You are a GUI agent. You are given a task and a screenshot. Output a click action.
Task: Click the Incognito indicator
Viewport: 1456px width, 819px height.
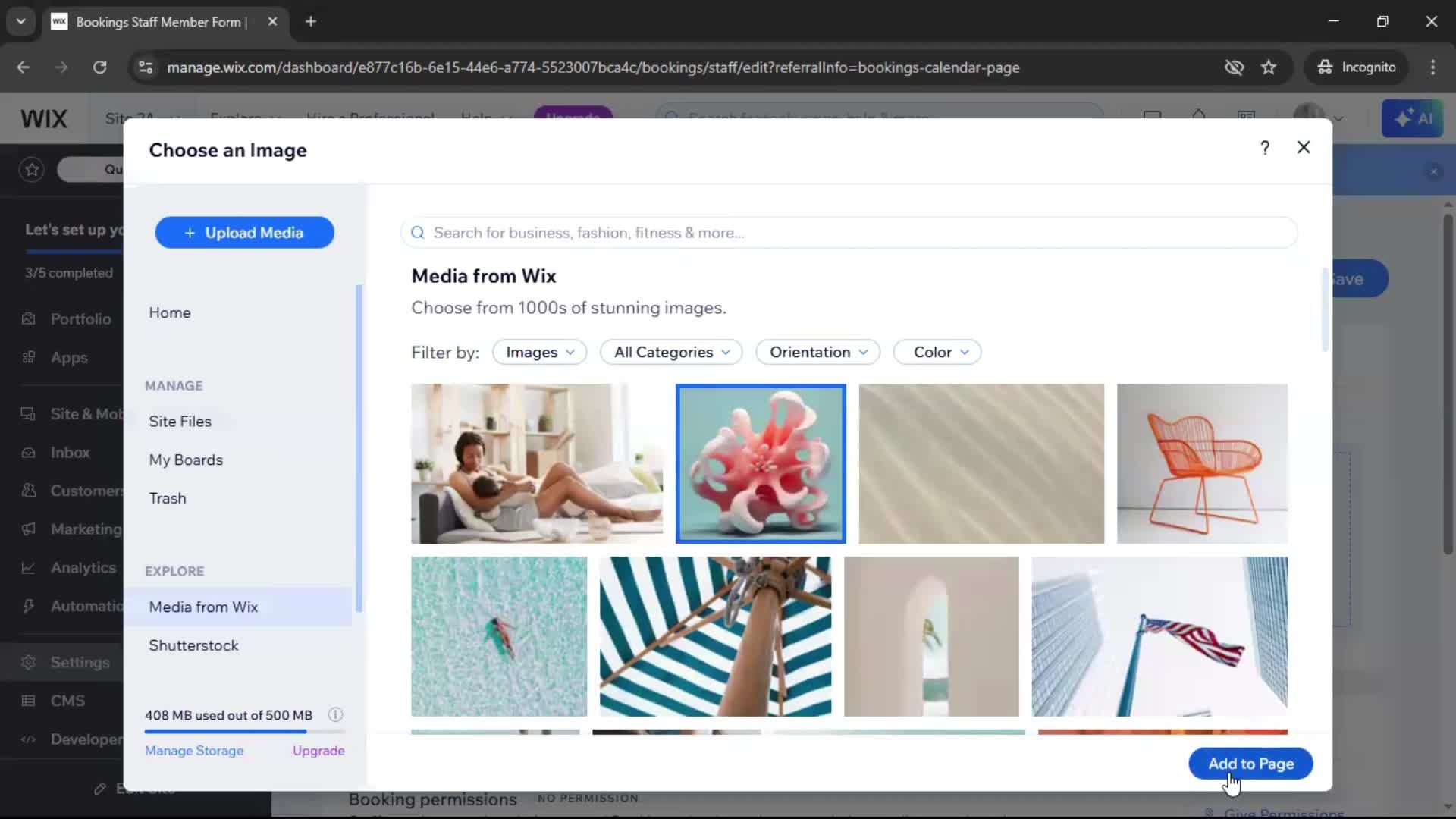tap(1357, 67)
